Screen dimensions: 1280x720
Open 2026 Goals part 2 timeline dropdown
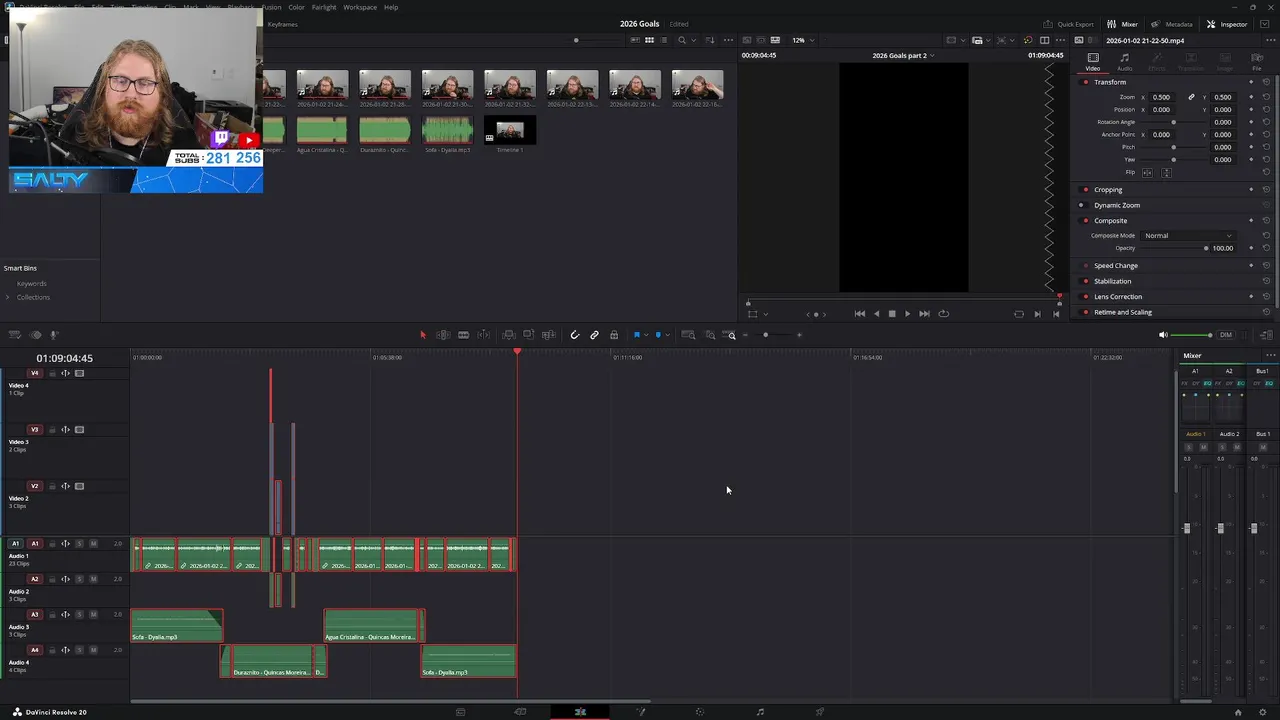903,55
